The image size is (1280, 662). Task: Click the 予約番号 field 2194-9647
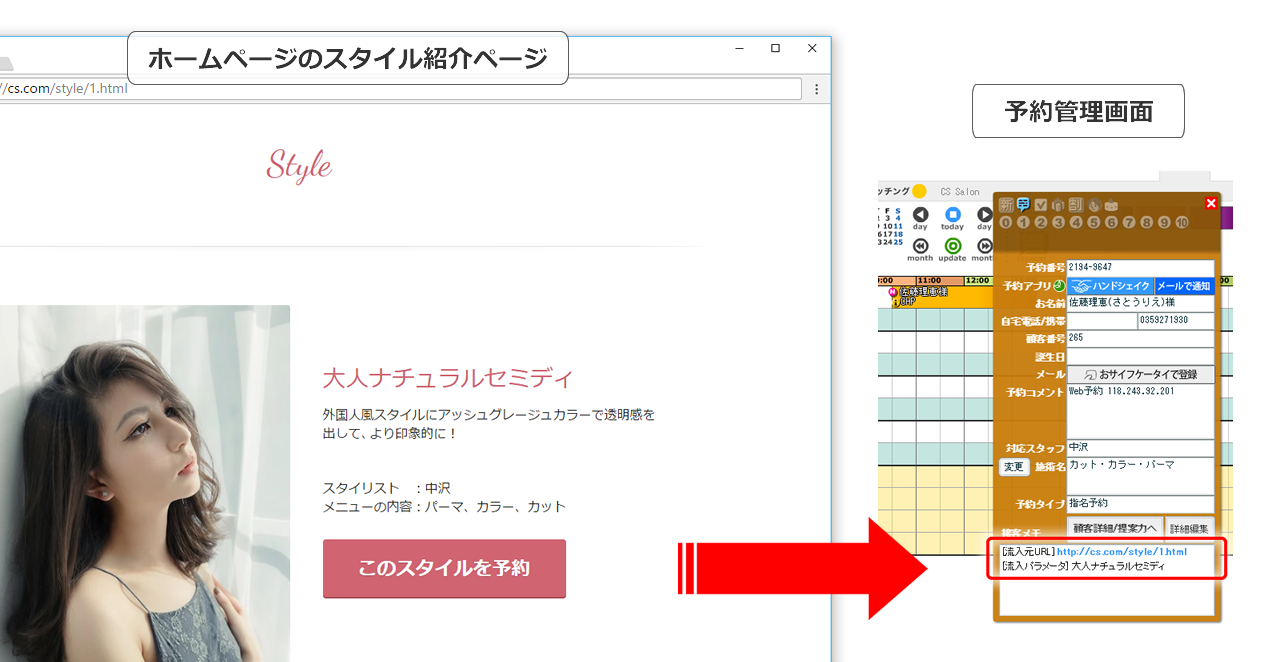(1140, 268)
